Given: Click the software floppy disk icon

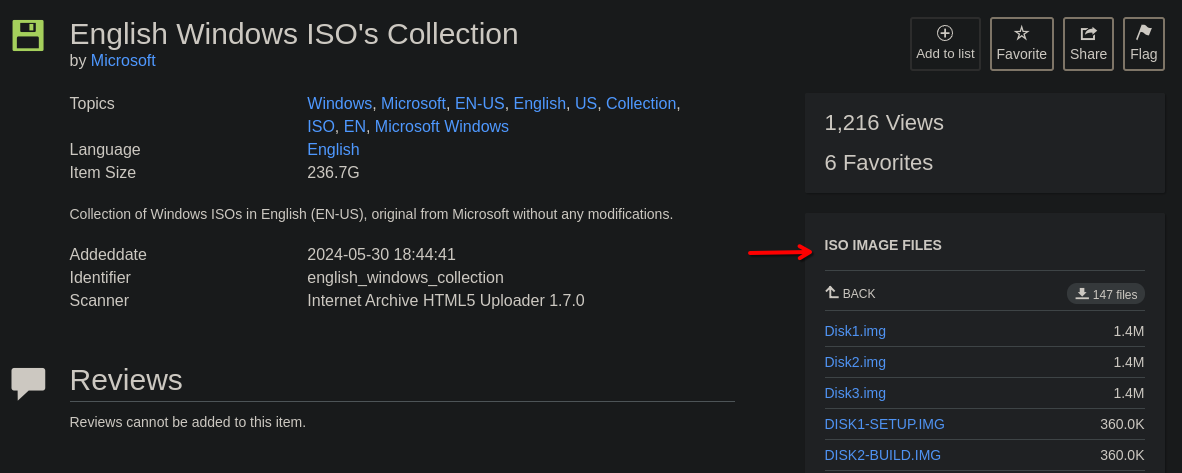Looking at the screenshot, I should [28, 35].
